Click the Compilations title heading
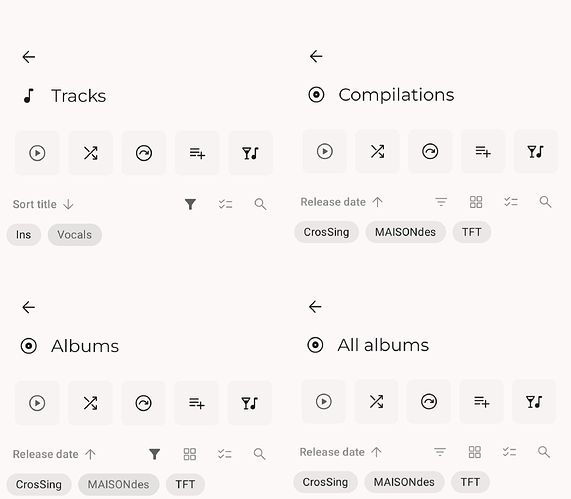 (396, 95)
